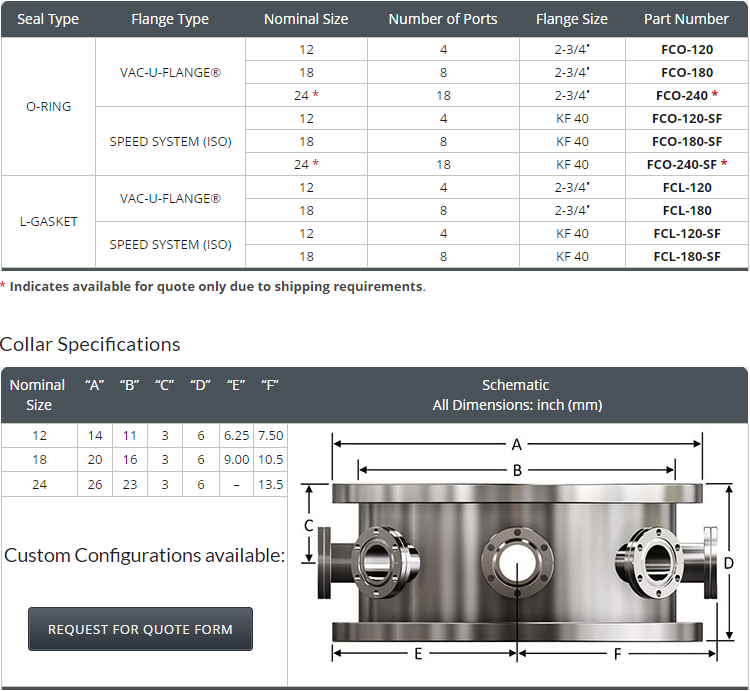Click the FCL-120-SF part number

click(x=686, y=233)
